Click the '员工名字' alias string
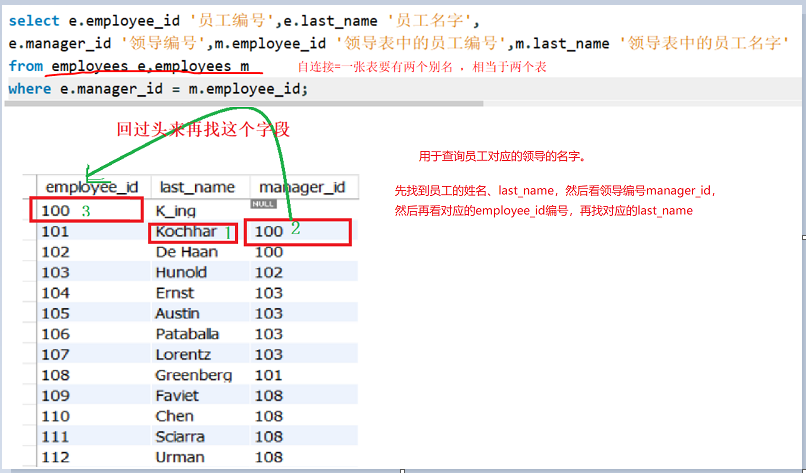806x473 pixels. (430, 21)
